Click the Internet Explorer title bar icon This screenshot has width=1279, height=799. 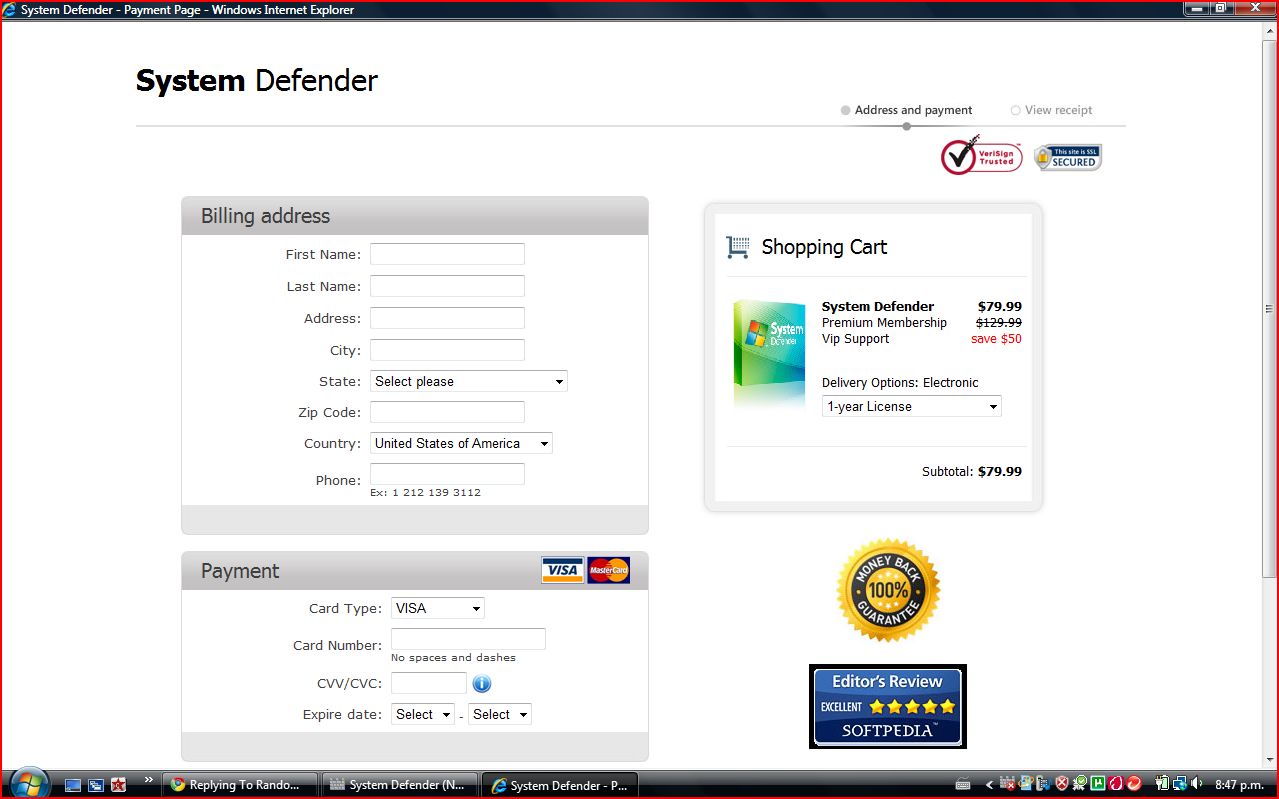coord(10,10)
